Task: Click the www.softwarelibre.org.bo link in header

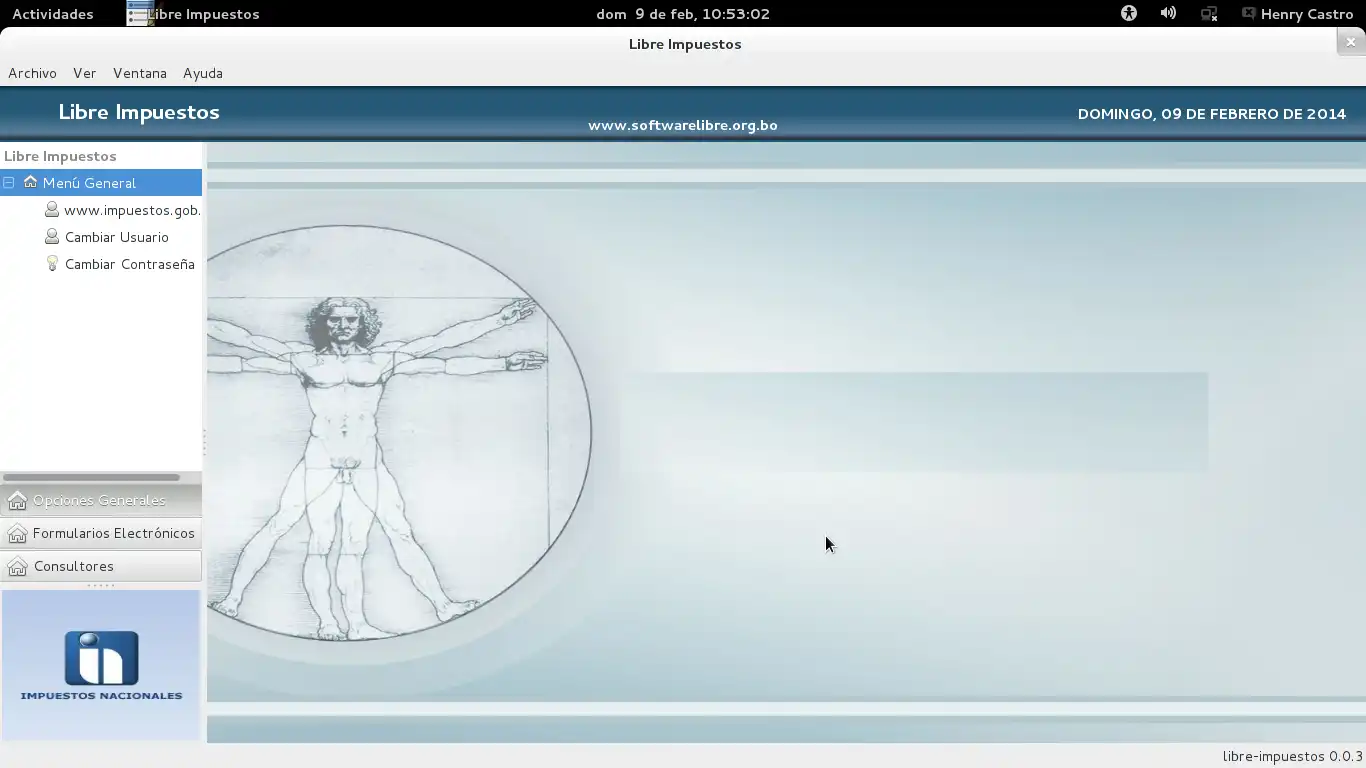Action: pyautogui.click(x=683, y=125)
